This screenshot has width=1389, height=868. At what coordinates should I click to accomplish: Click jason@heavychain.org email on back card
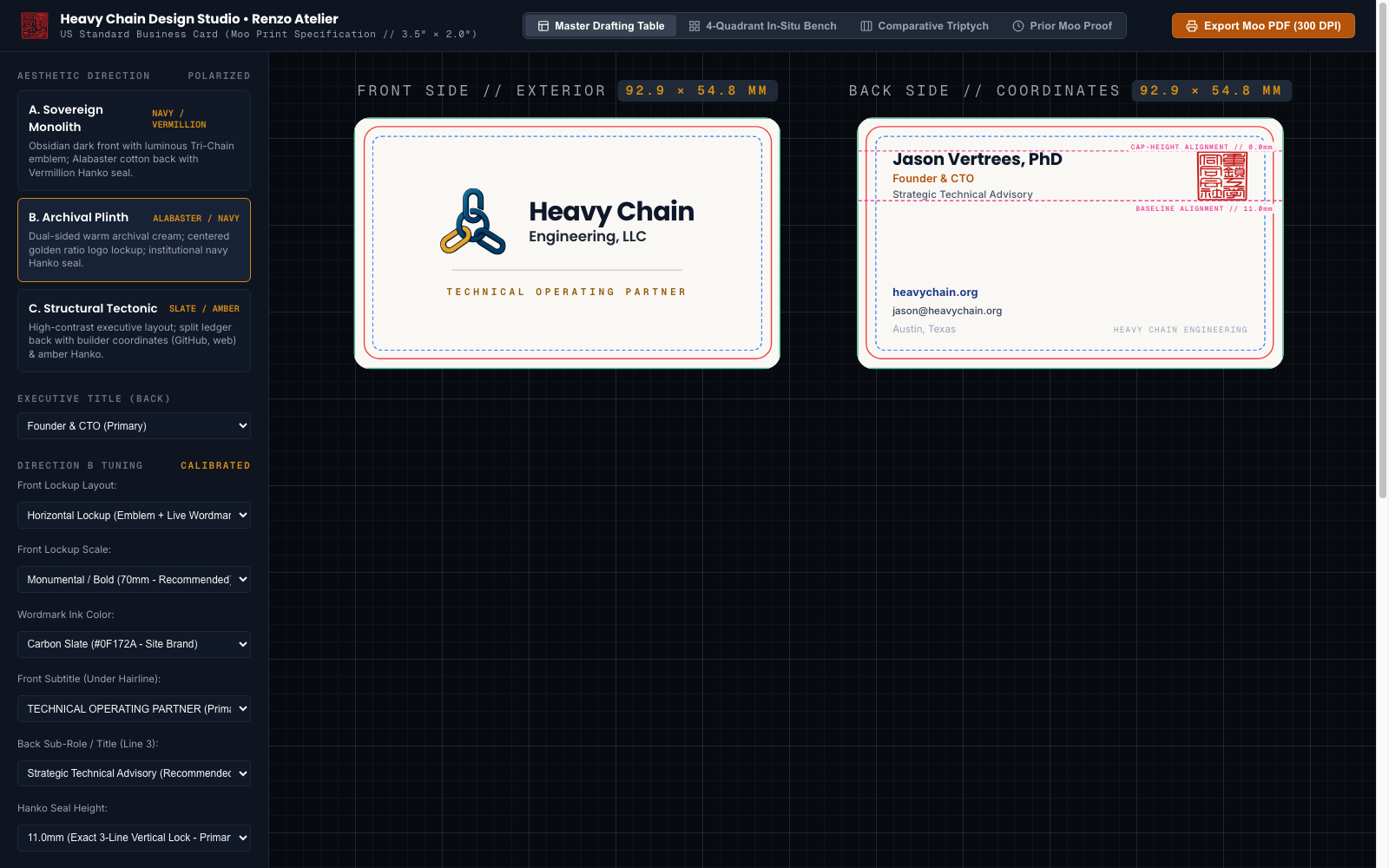click(x=947, y=311)
